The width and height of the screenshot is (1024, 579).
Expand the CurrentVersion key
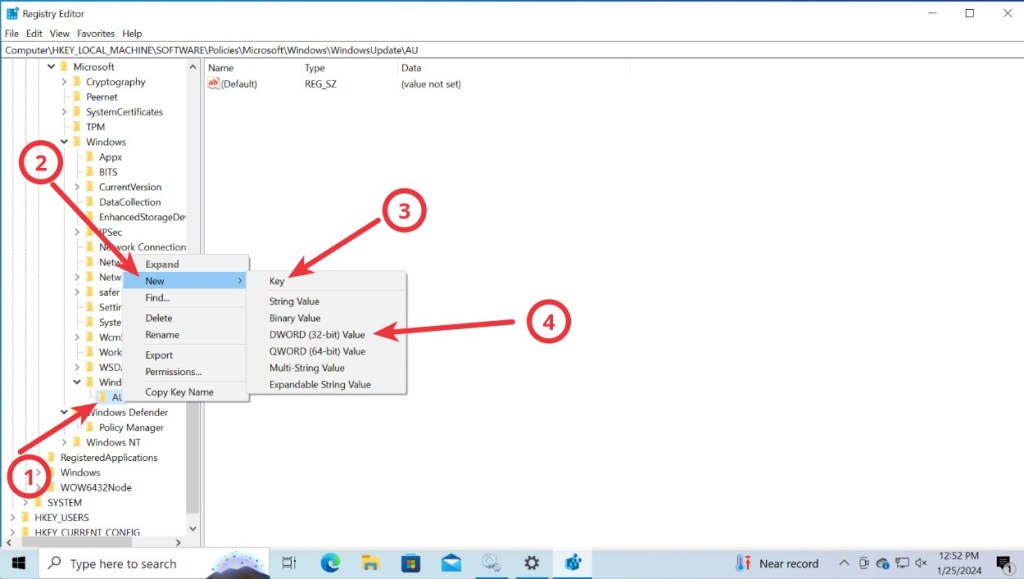pos(77,187)
